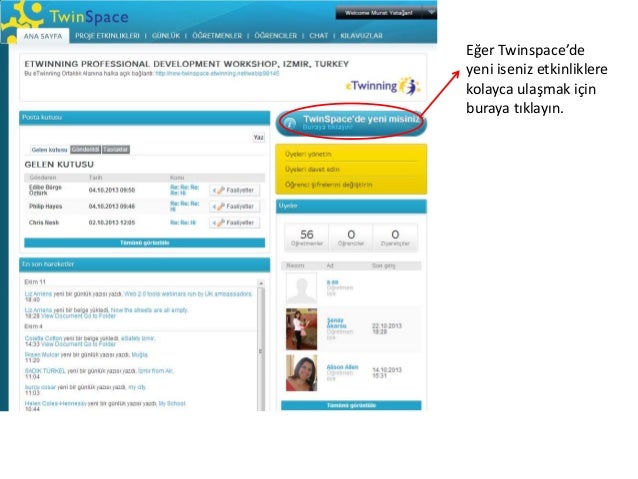The image size is (638, 479).
Task: Open ÖĞRETMENLER menu item
Action: pos(217,36)
